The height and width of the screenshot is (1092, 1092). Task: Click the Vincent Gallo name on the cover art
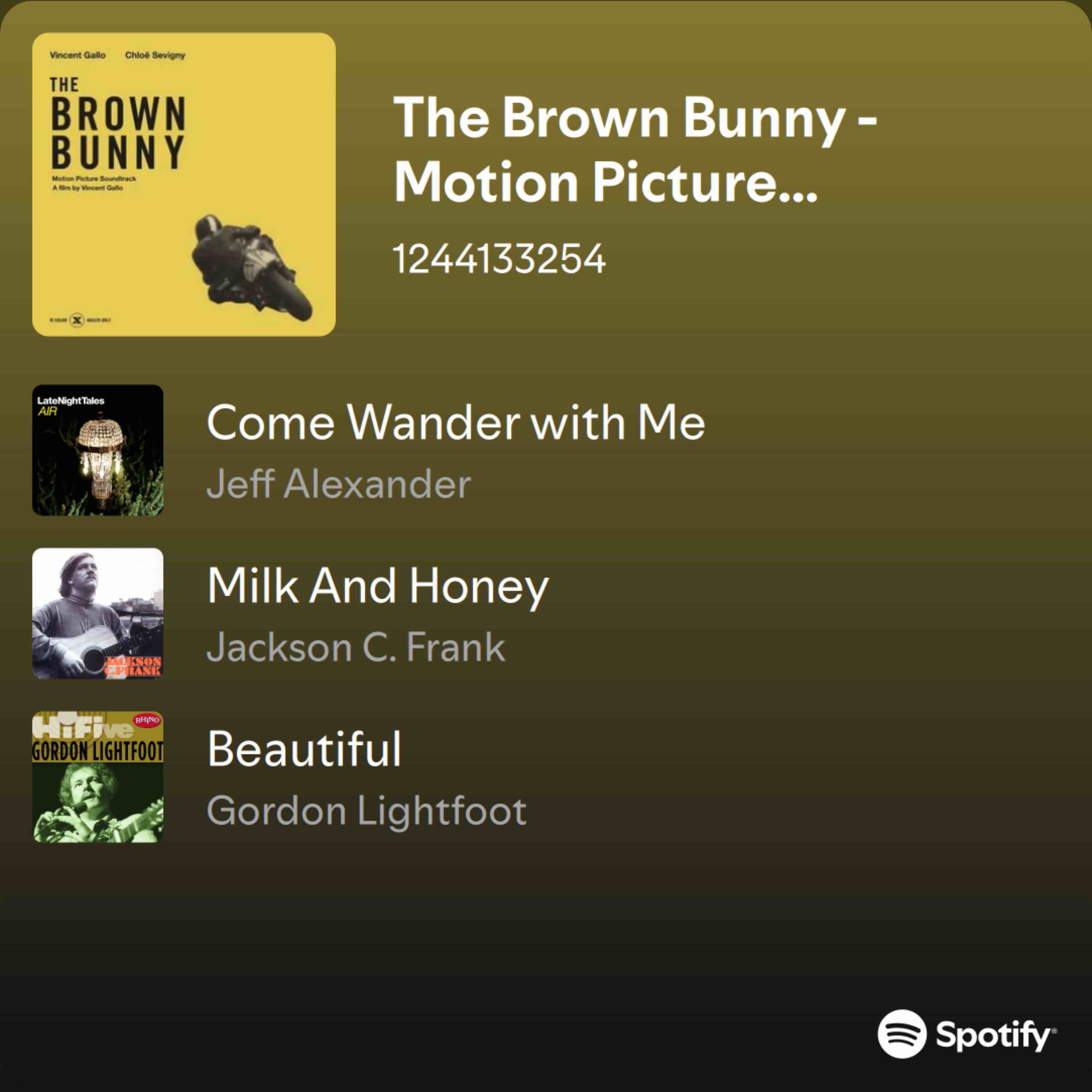77,55
